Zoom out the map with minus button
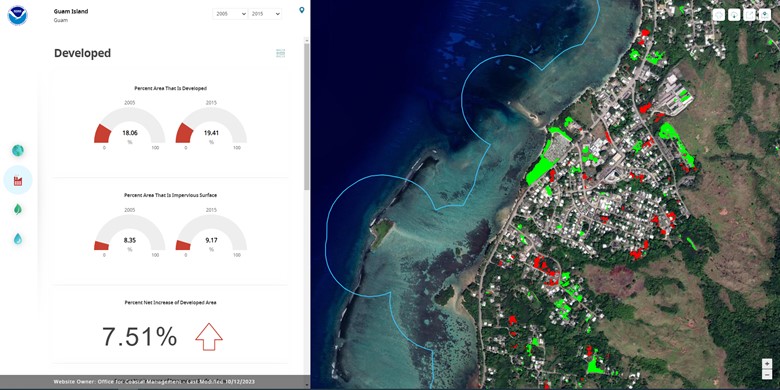The height and width of the screenshot is (390, 780). [x=767, y=374]
